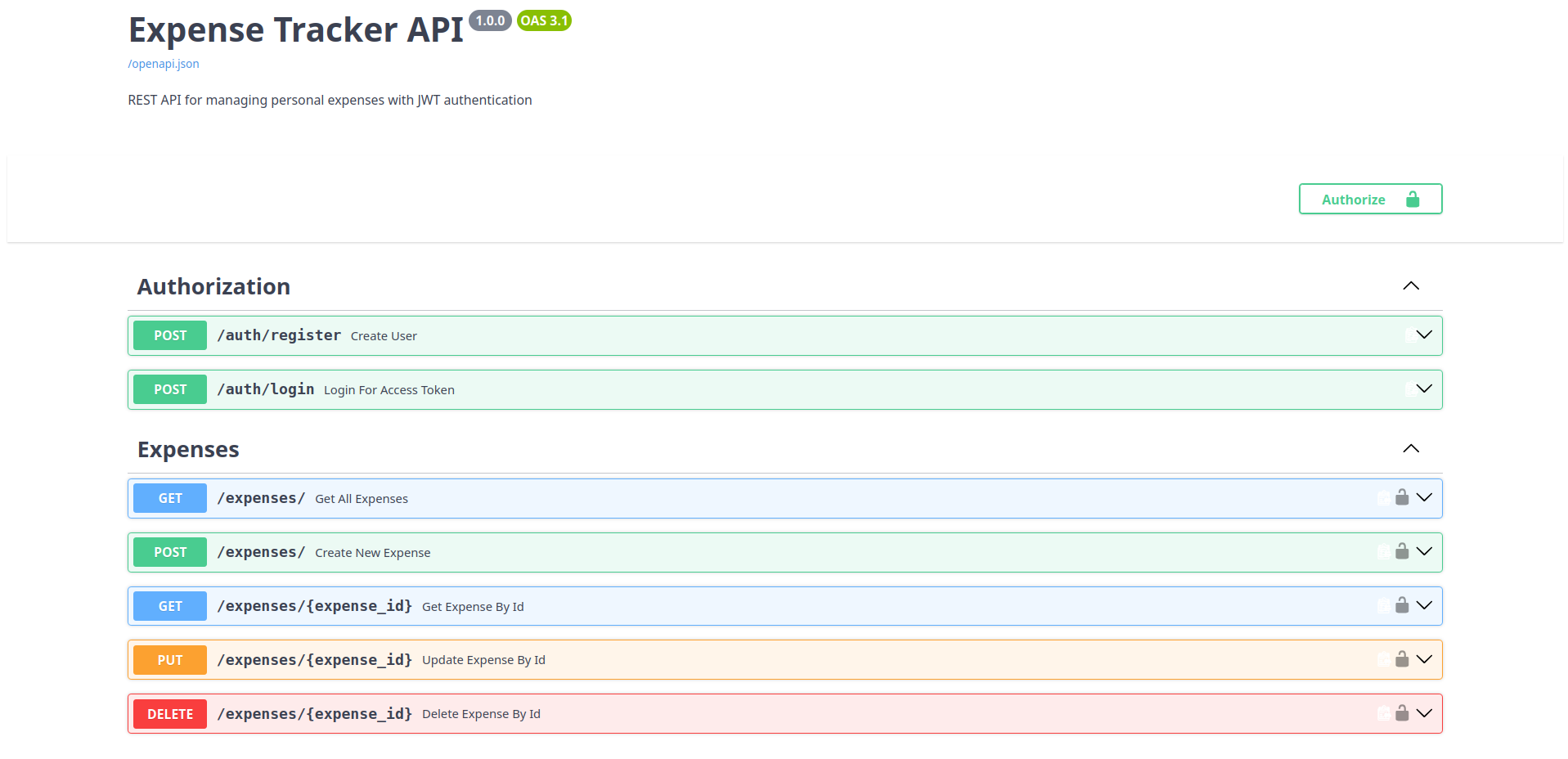The width and height of the screenshot is (1568, 759).
Task: Click the 1.0.0 version badge
Action: click(490, 20)
